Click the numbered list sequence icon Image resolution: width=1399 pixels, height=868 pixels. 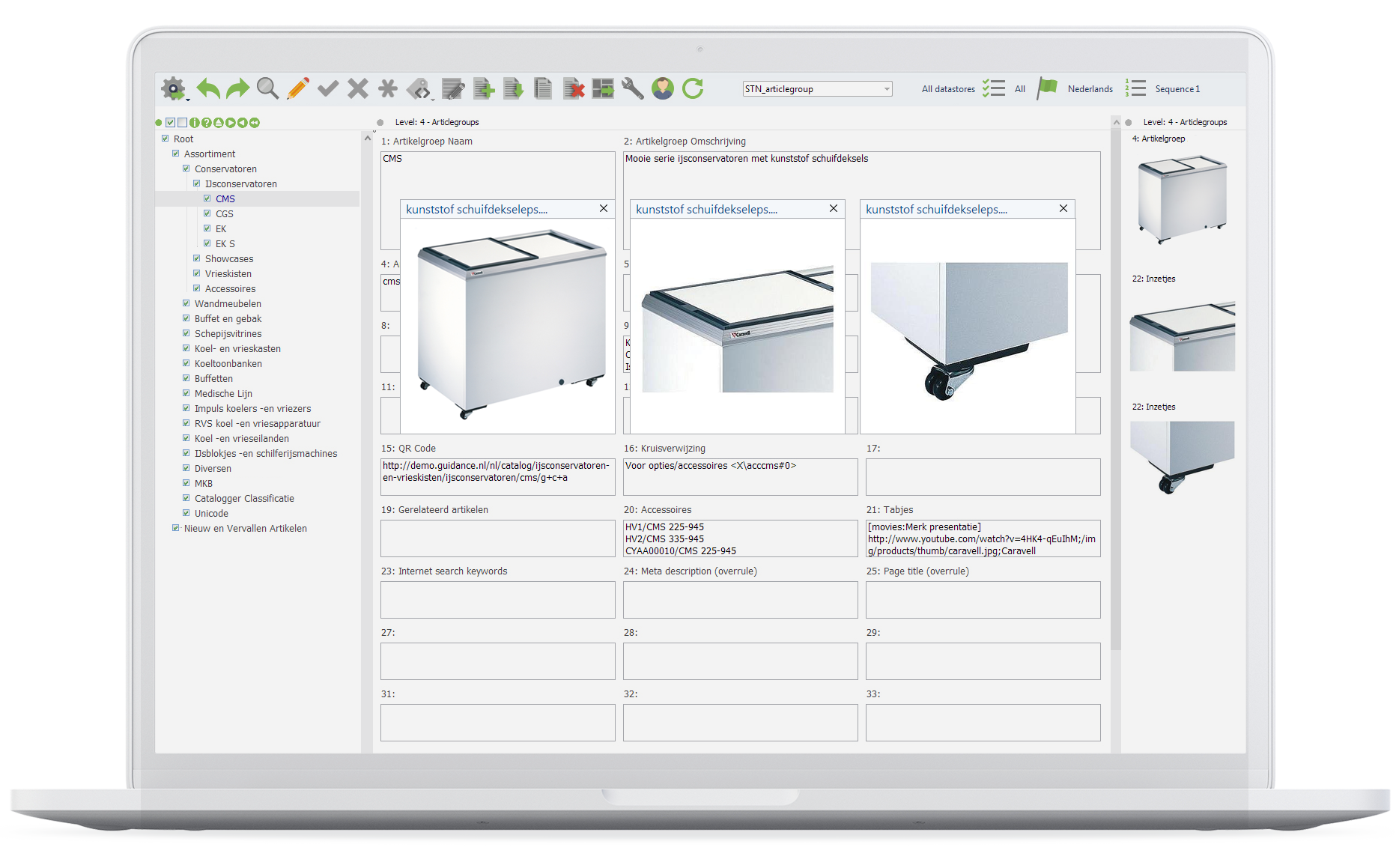[1135, 88]
